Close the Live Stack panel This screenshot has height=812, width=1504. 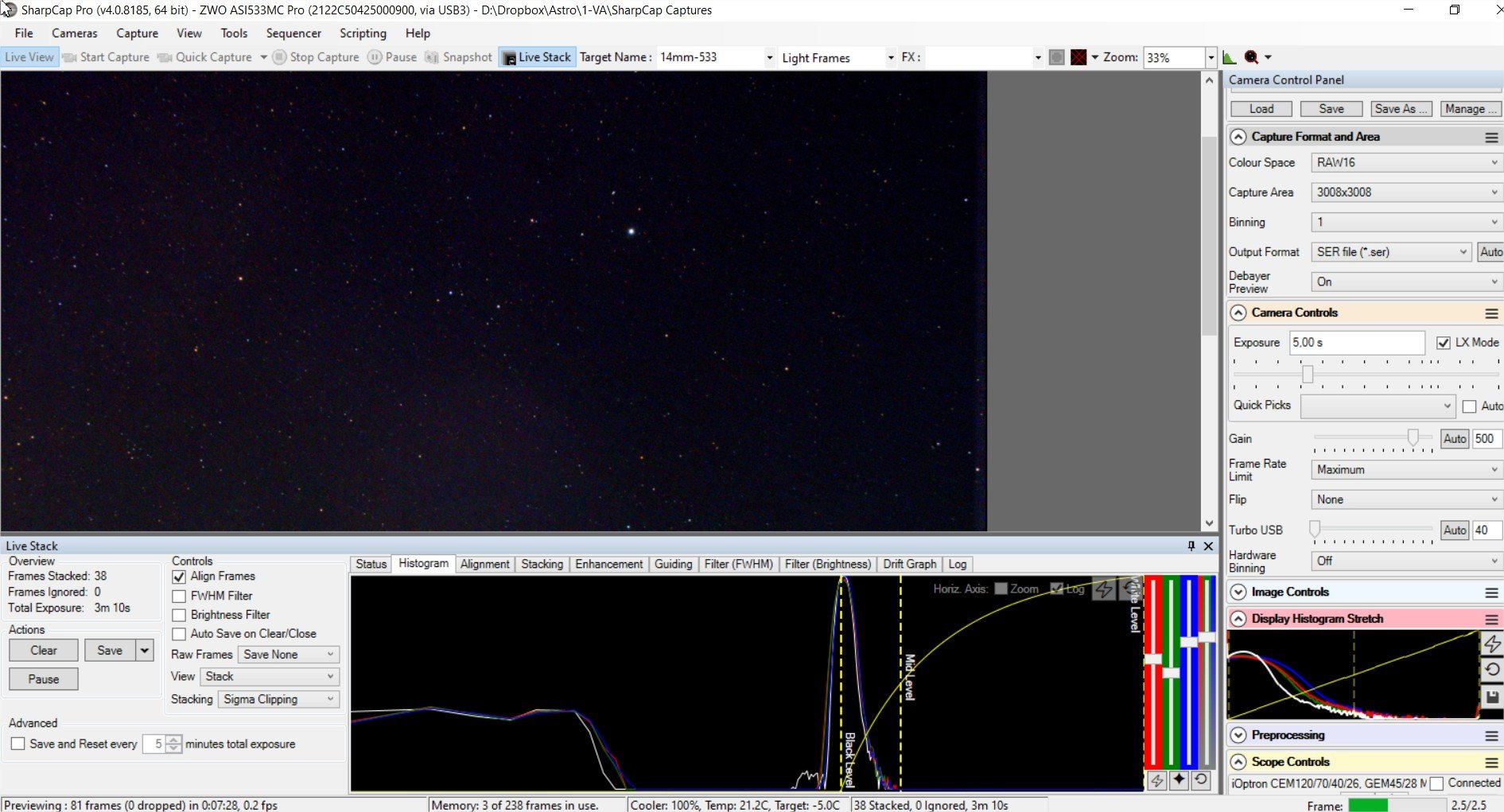point(1208,546)
